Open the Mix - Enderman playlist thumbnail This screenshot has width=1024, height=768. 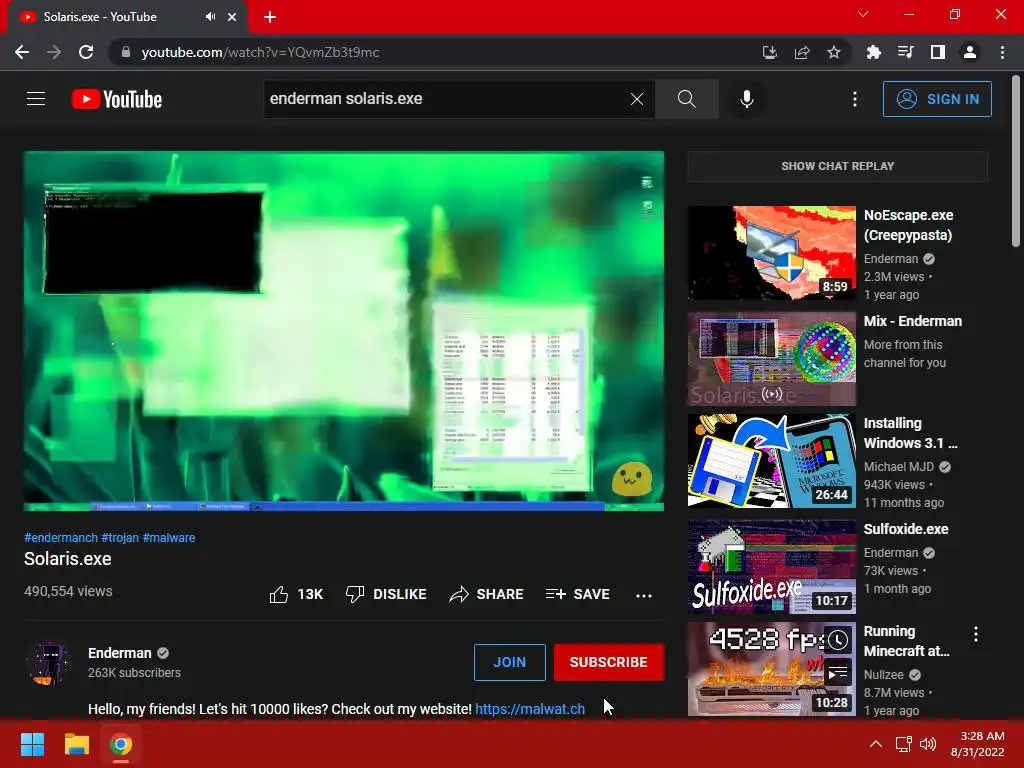[771, 359]
